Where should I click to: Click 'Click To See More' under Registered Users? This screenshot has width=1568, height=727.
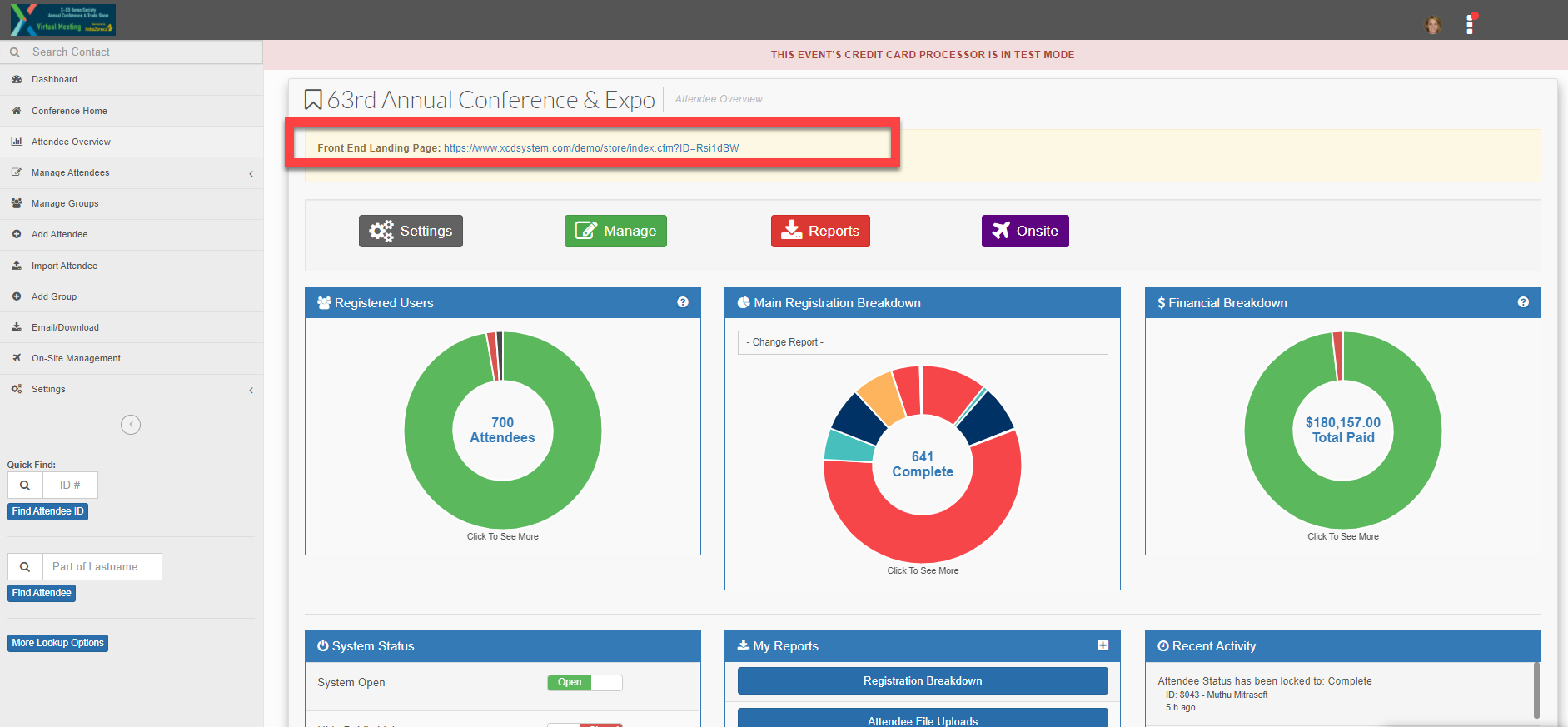[x=503, y=537]
